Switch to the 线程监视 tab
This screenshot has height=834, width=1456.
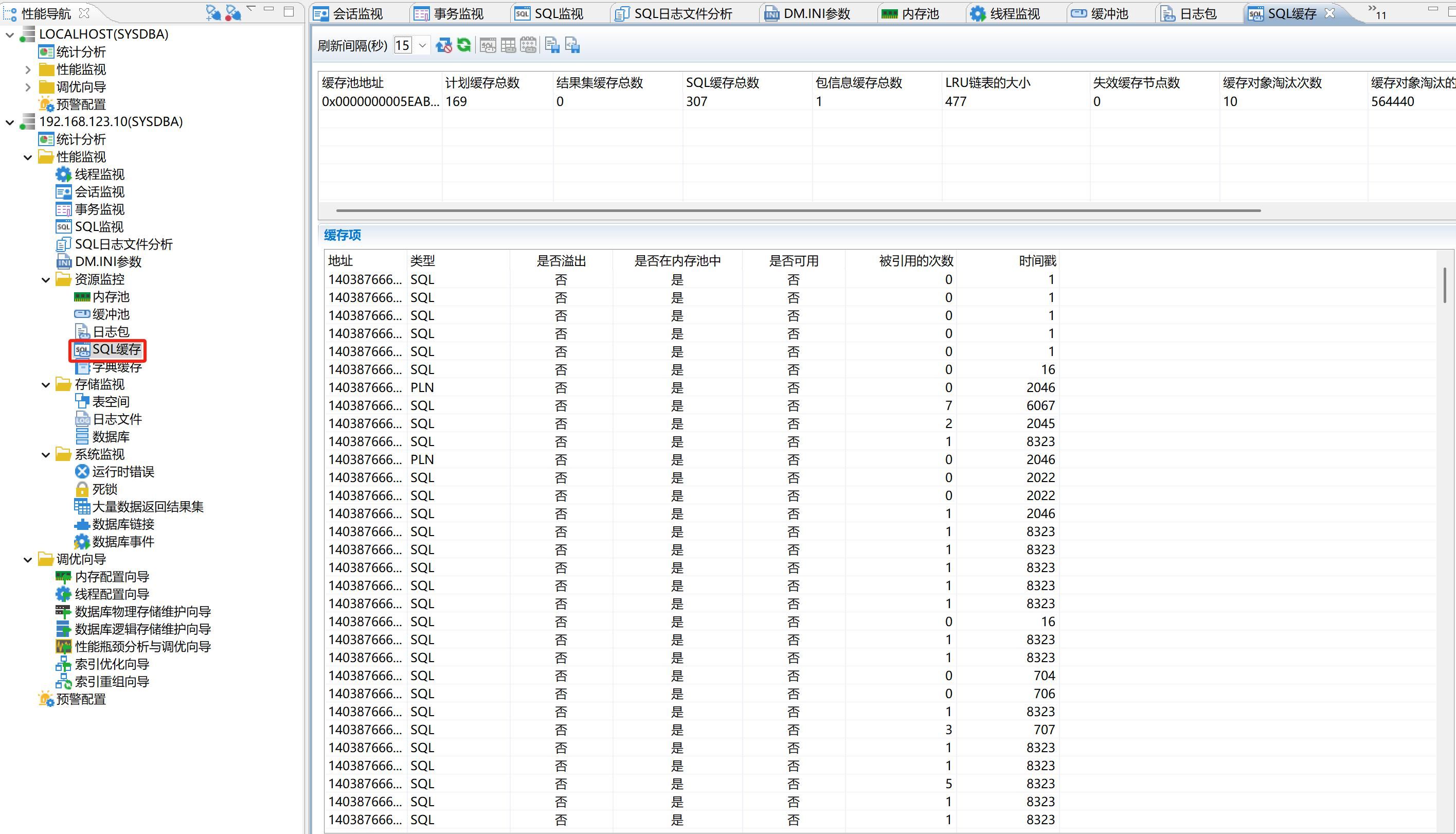(x=1005, y=14)
